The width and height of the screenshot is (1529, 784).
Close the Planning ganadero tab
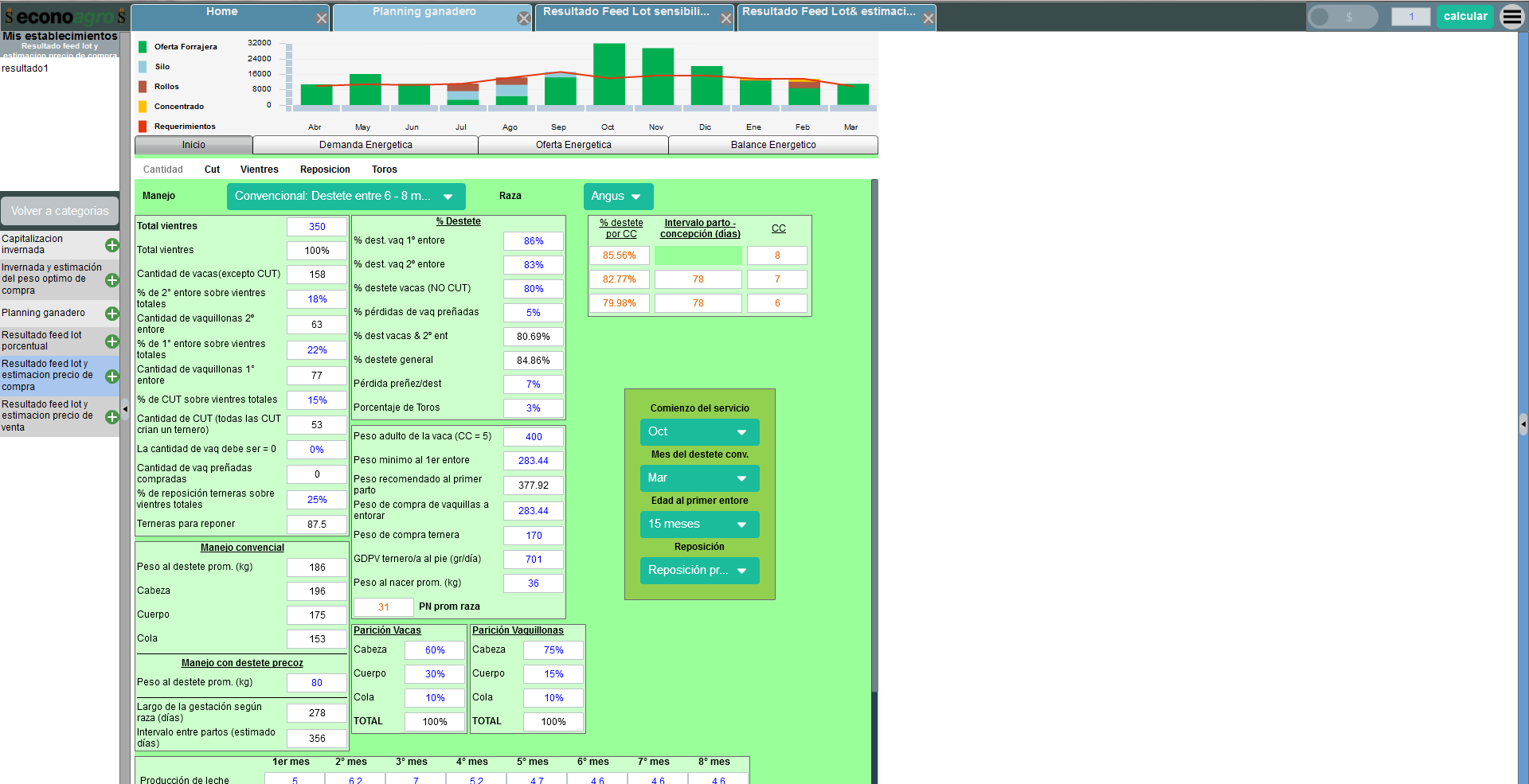(x=523, y=18)
